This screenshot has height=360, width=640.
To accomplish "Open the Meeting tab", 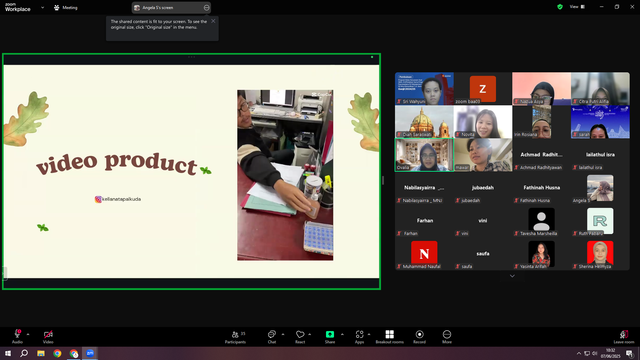I will click(x=66, y=7).
